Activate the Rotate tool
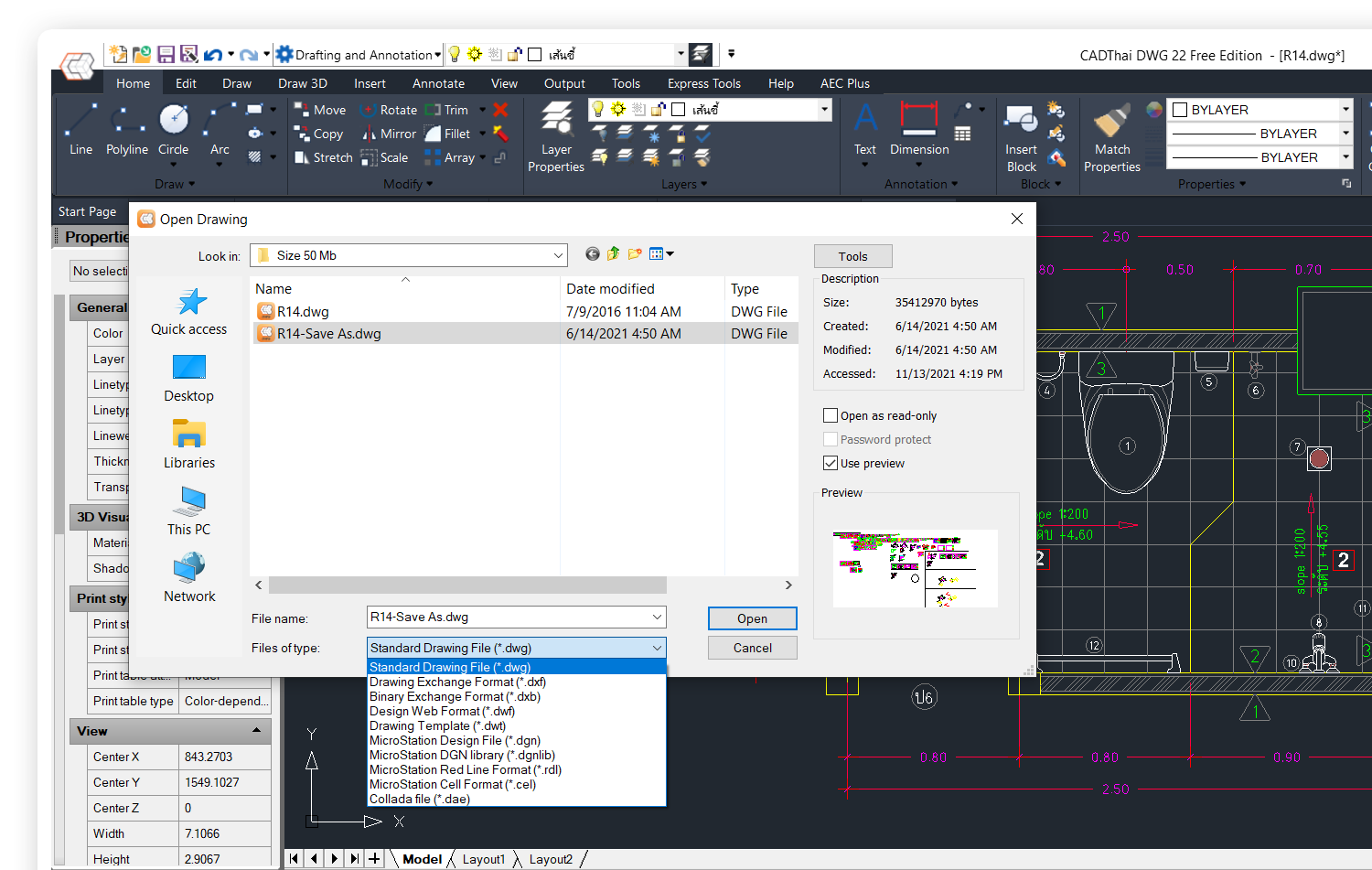Screen dimensions: 1372x870 [x=389, y=110]
